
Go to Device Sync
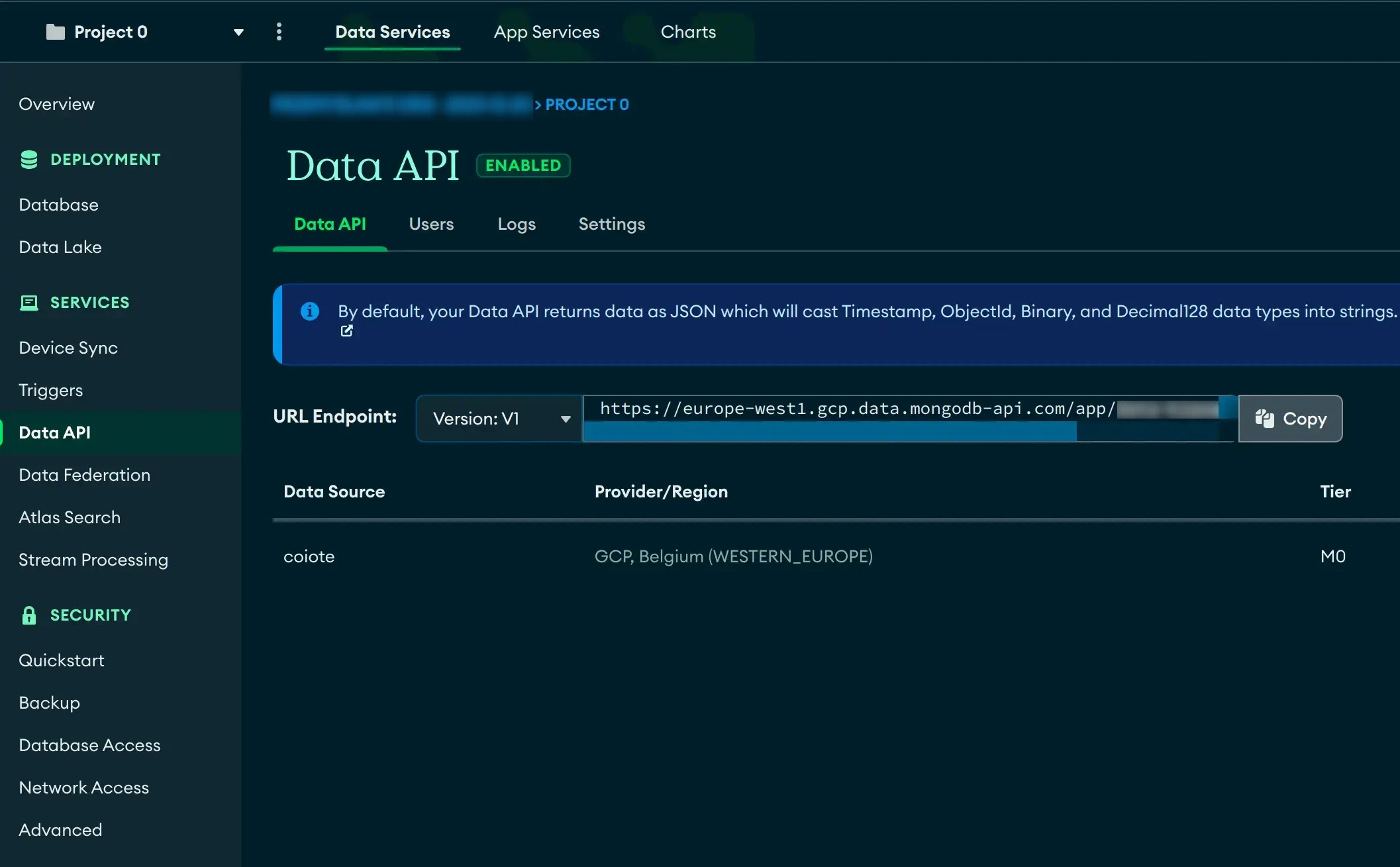(x=68, y=348)
